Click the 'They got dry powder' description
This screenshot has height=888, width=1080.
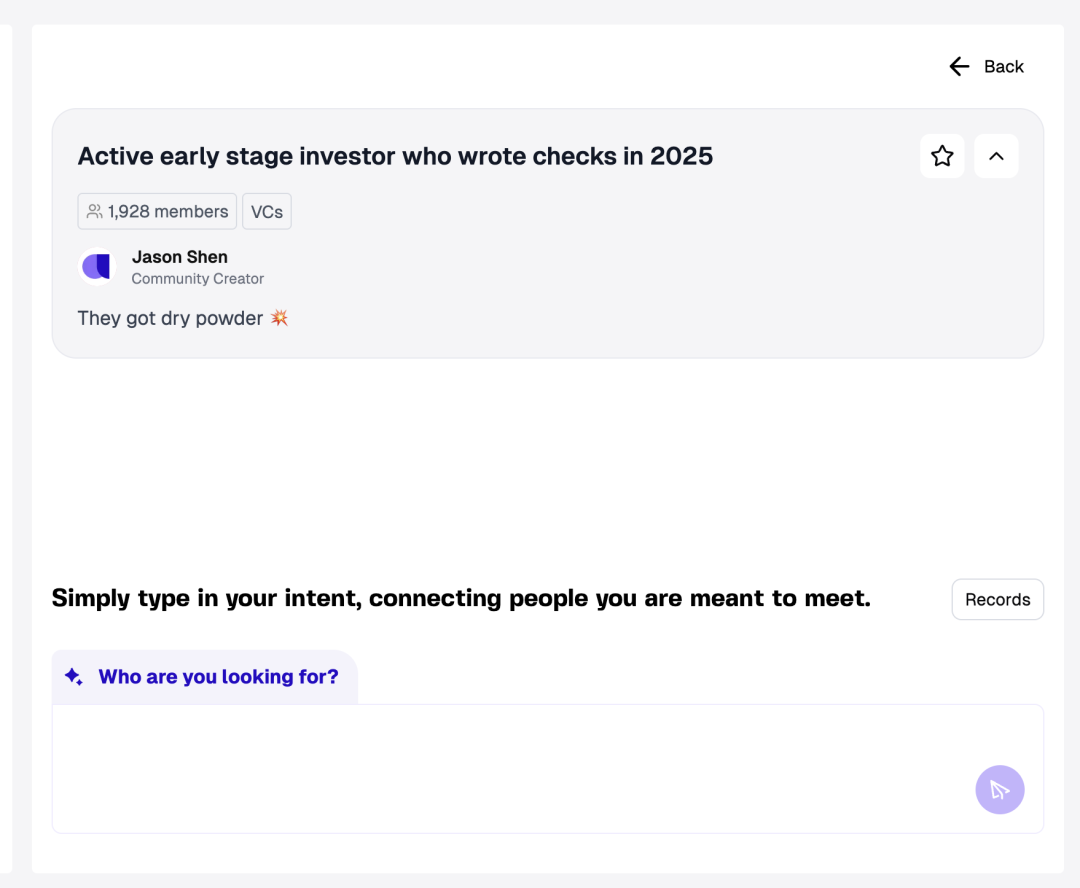pos(170,318)
